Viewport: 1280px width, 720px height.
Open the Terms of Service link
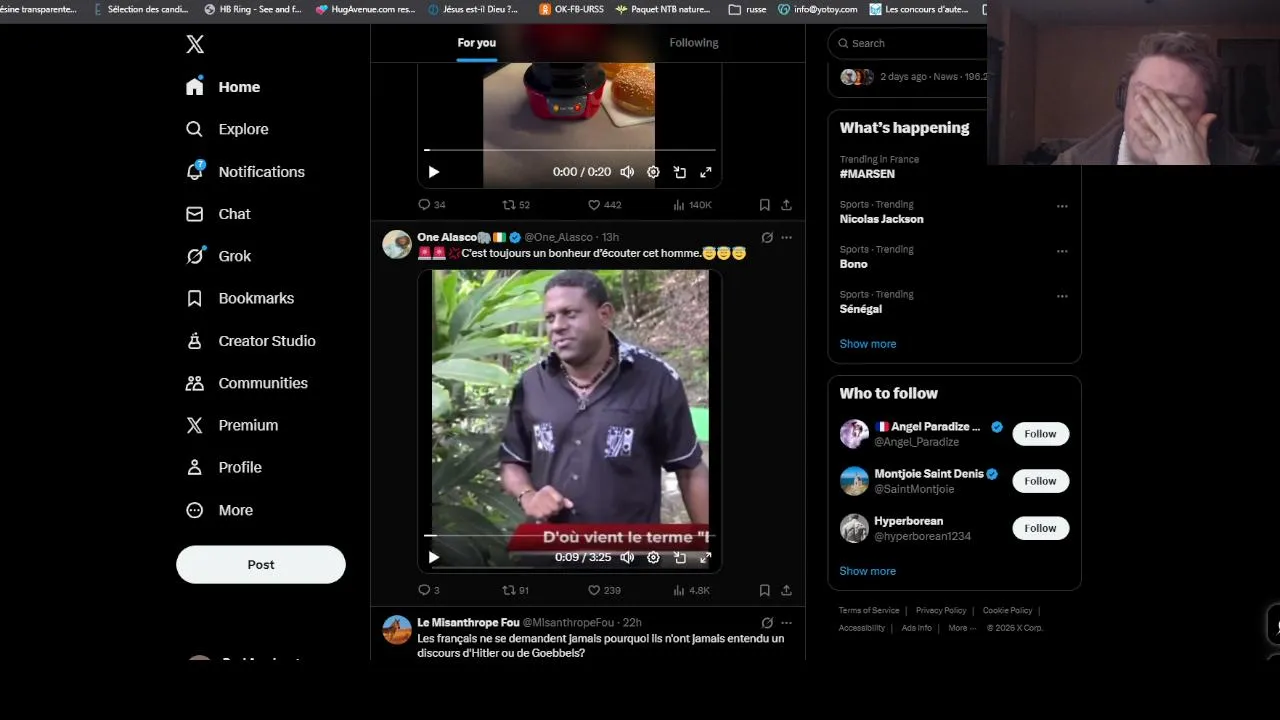(869, 610)
